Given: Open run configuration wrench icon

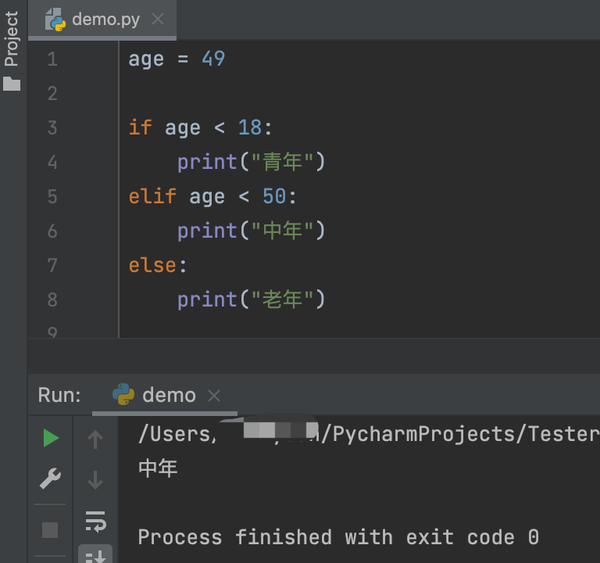Looking at the screenshot, I should coord(50,478).
